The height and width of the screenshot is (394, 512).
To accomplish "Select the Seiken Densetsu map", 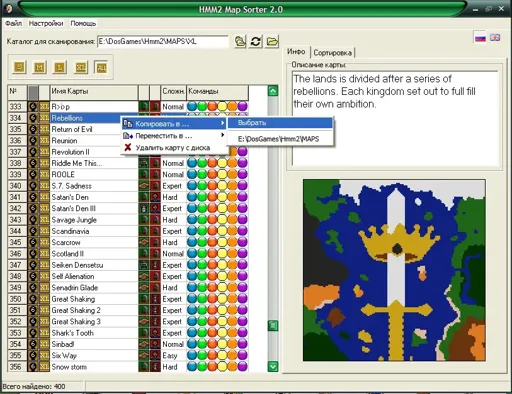I will [128, 265].
